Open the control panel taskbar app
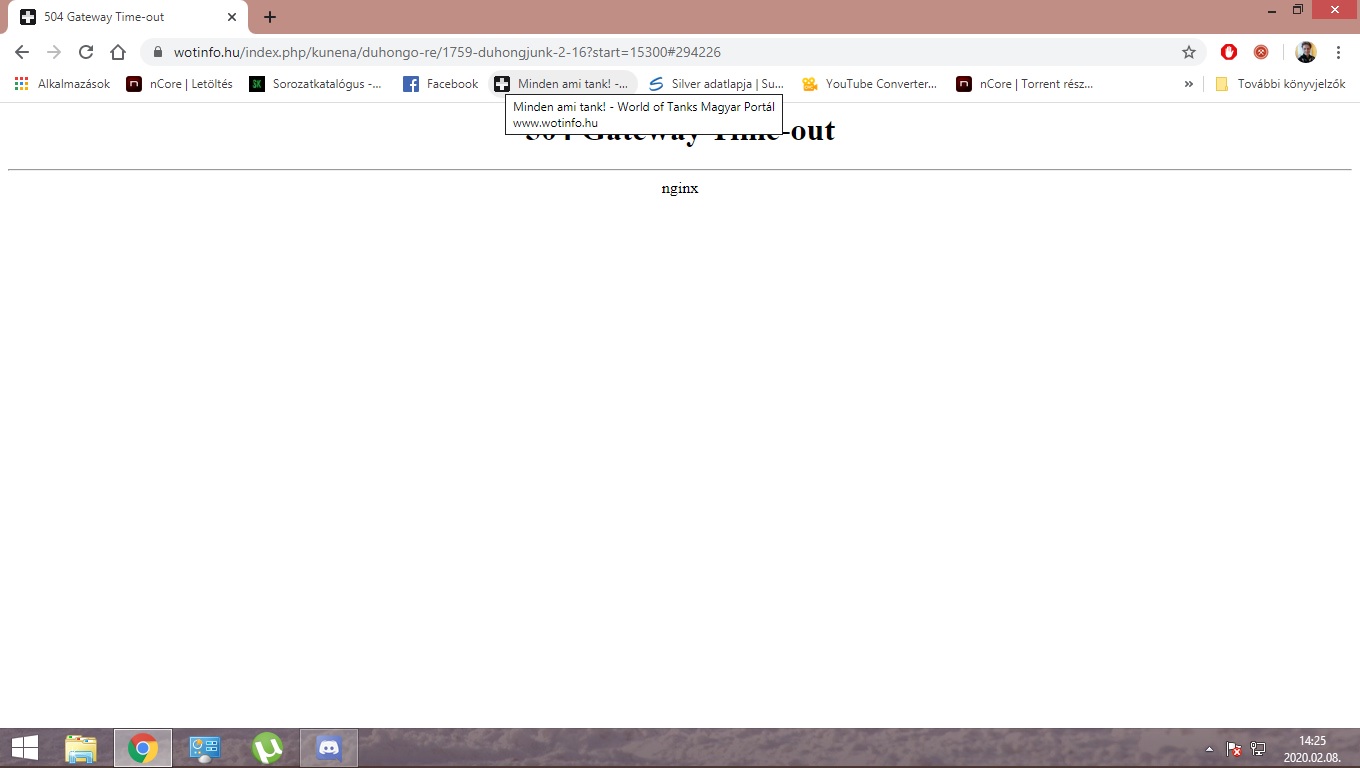This screenshot has width=1360, height=768. click(205, 748)
